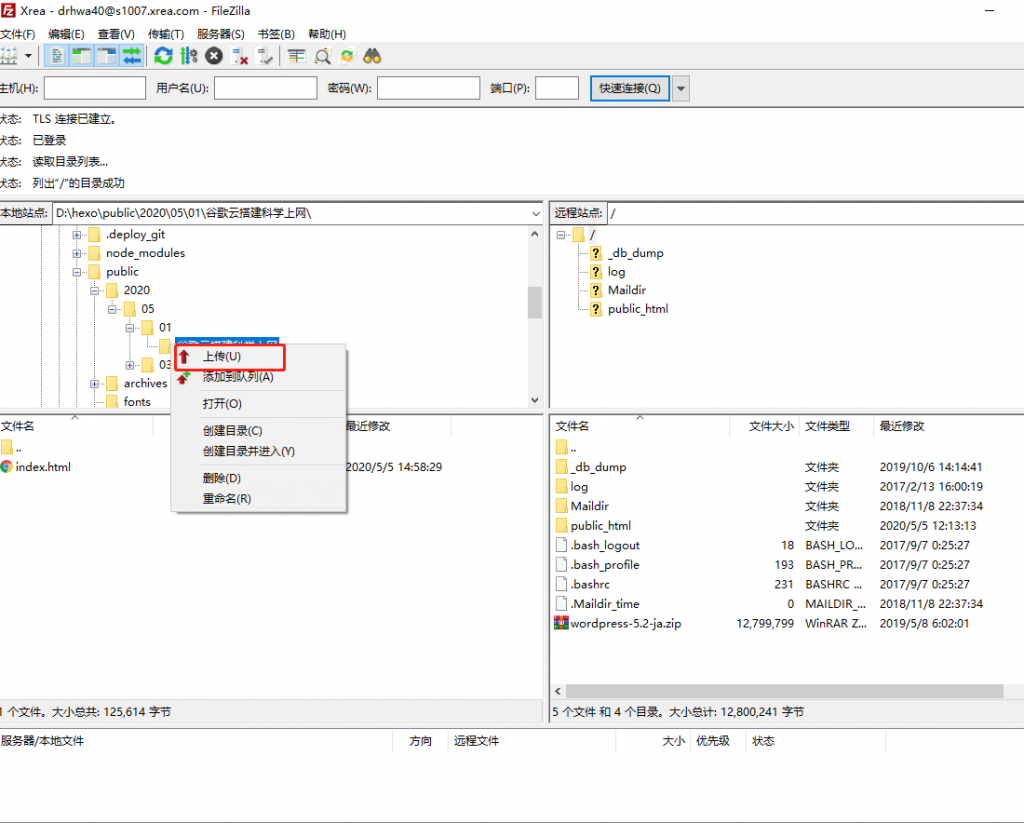Expand the node_modules folder tree node

pos(76,253)
